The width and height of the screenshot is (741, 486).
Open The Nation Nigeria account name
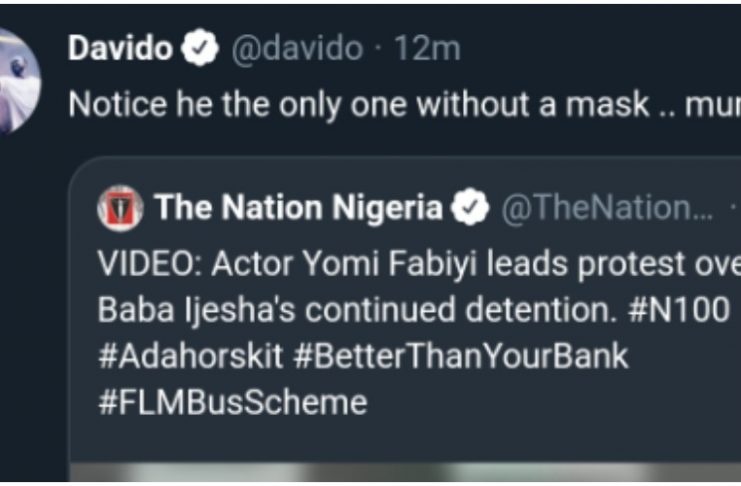[298, 208]
